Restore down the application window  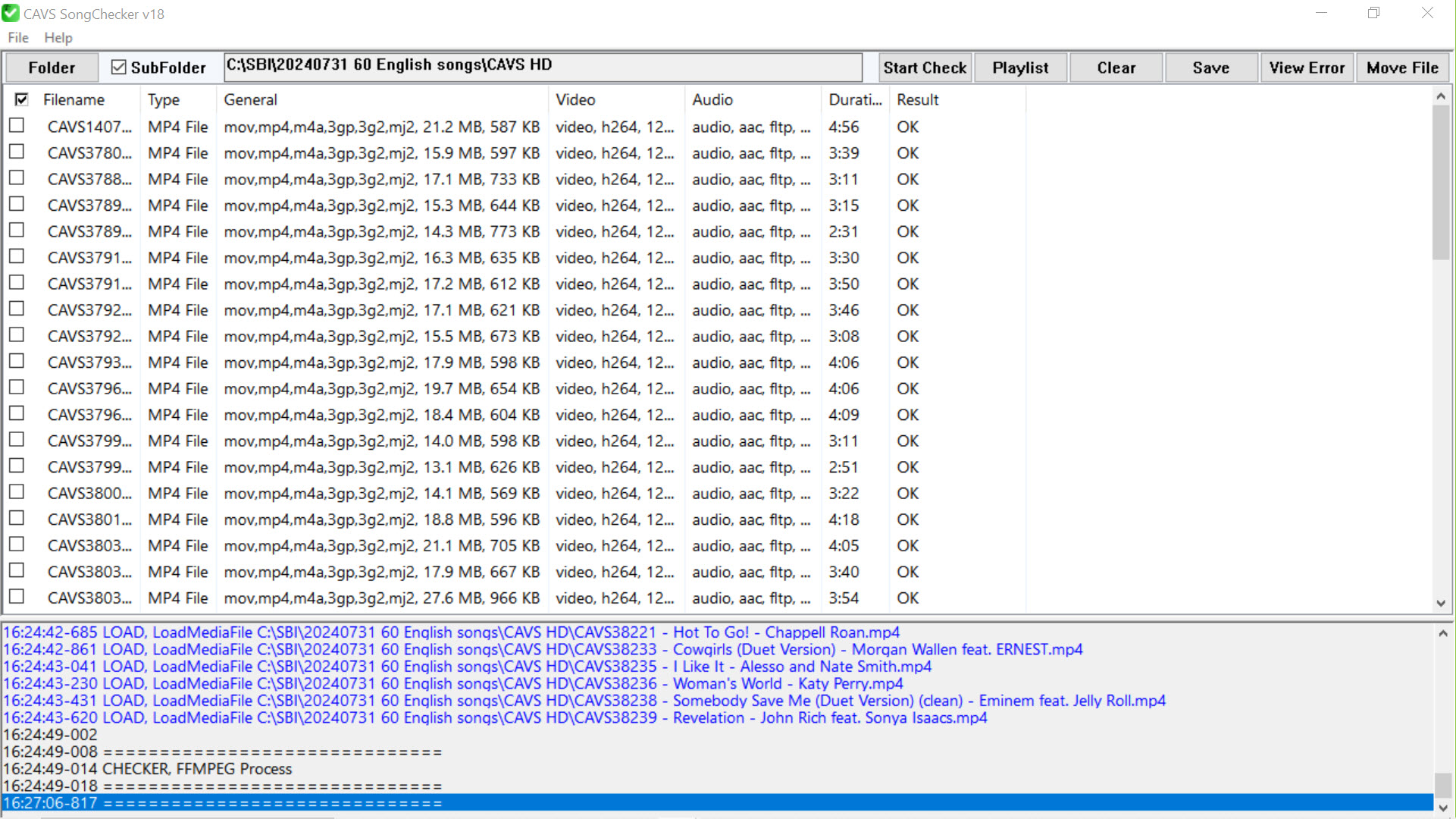point(1373,13)
